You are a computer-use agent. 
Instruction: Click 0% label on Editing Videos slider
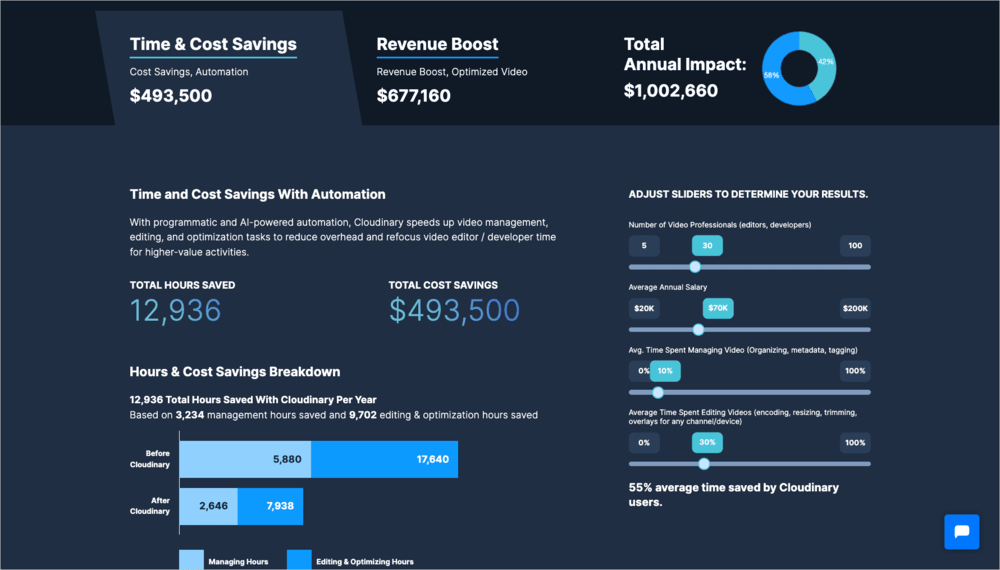coord(644,442)
